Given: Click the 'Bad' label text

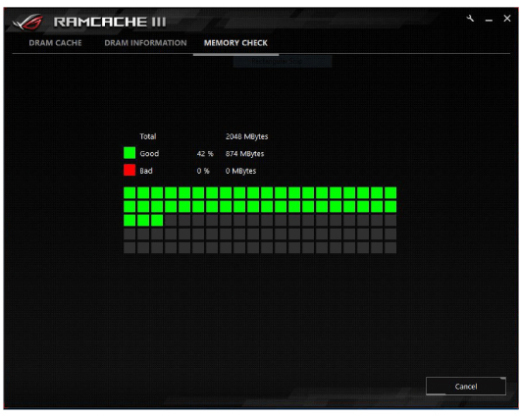Looking at the screenshot, I should 146,171.
